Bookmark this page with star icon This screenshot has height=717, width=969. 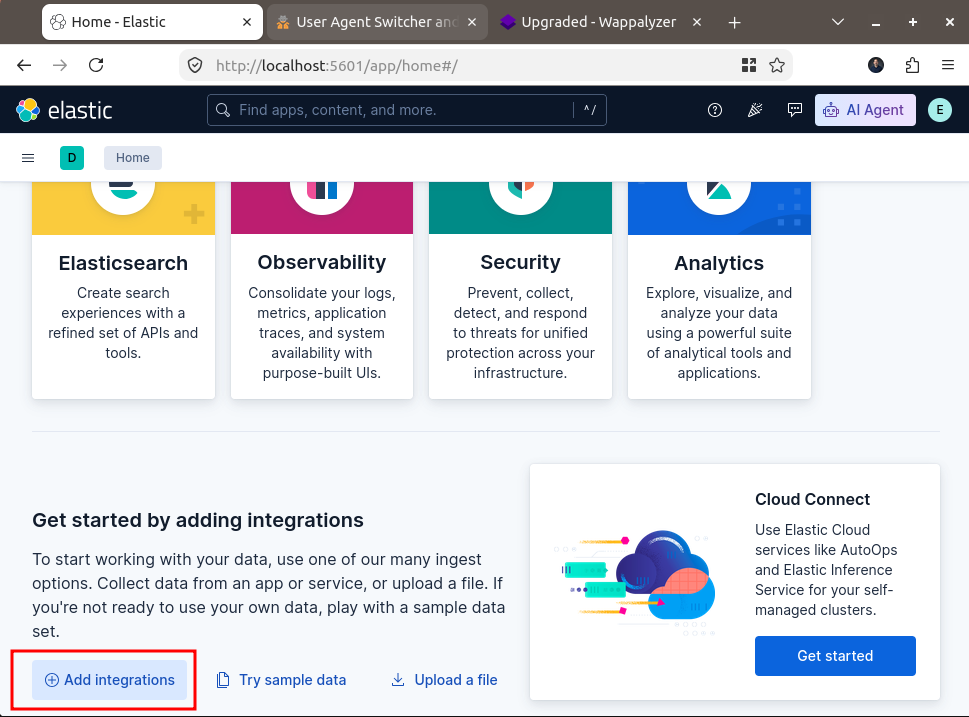click(x=777, y=65)
